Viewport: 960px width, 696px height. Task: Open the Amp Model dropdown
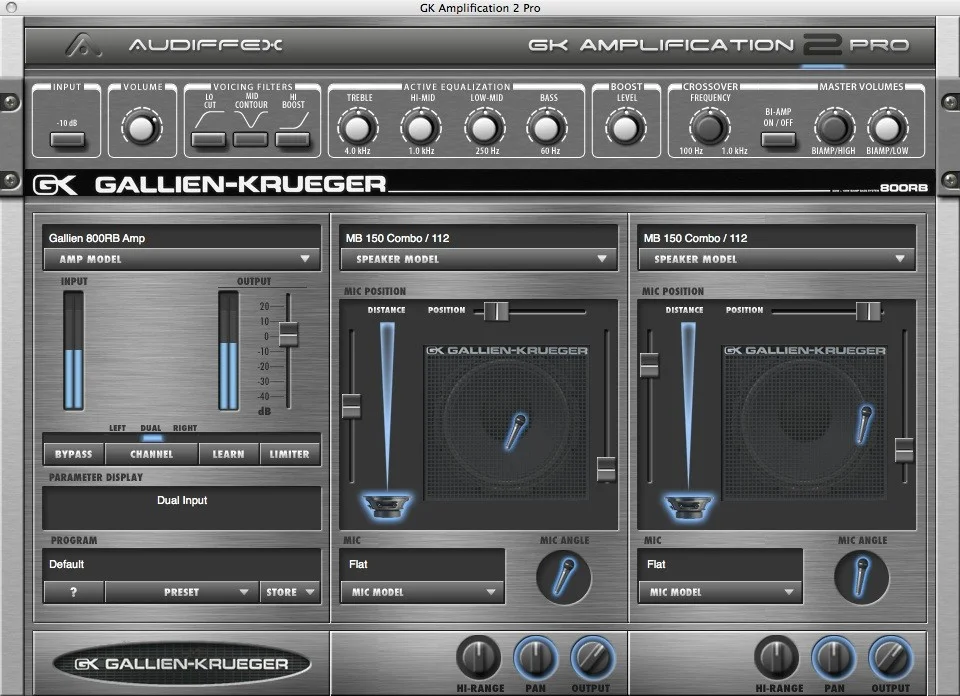point(181,259)
